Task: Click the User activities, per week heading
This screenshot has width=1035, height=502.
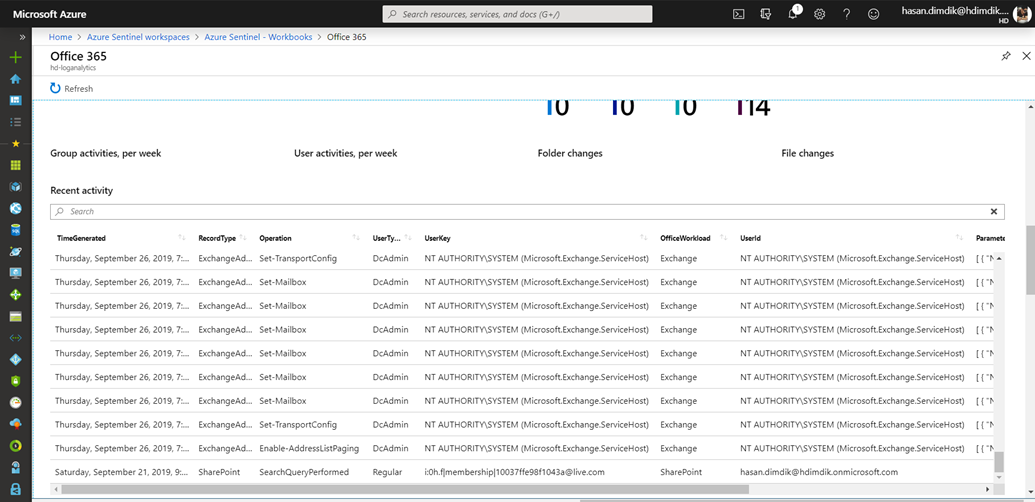Action: 346,153
